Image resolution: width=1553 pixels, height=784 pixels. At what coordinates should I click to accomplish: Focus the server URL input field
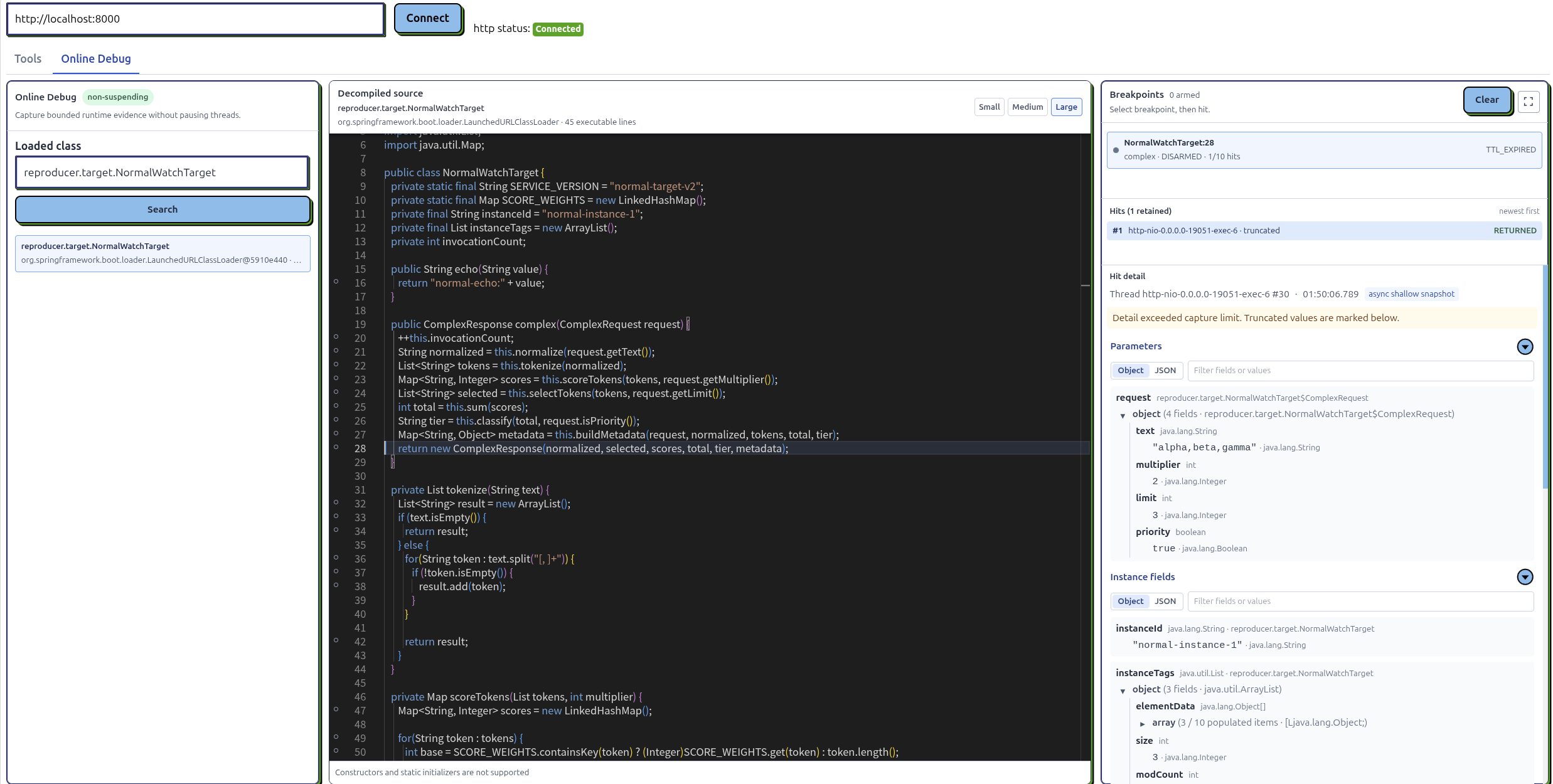(196, 19)
